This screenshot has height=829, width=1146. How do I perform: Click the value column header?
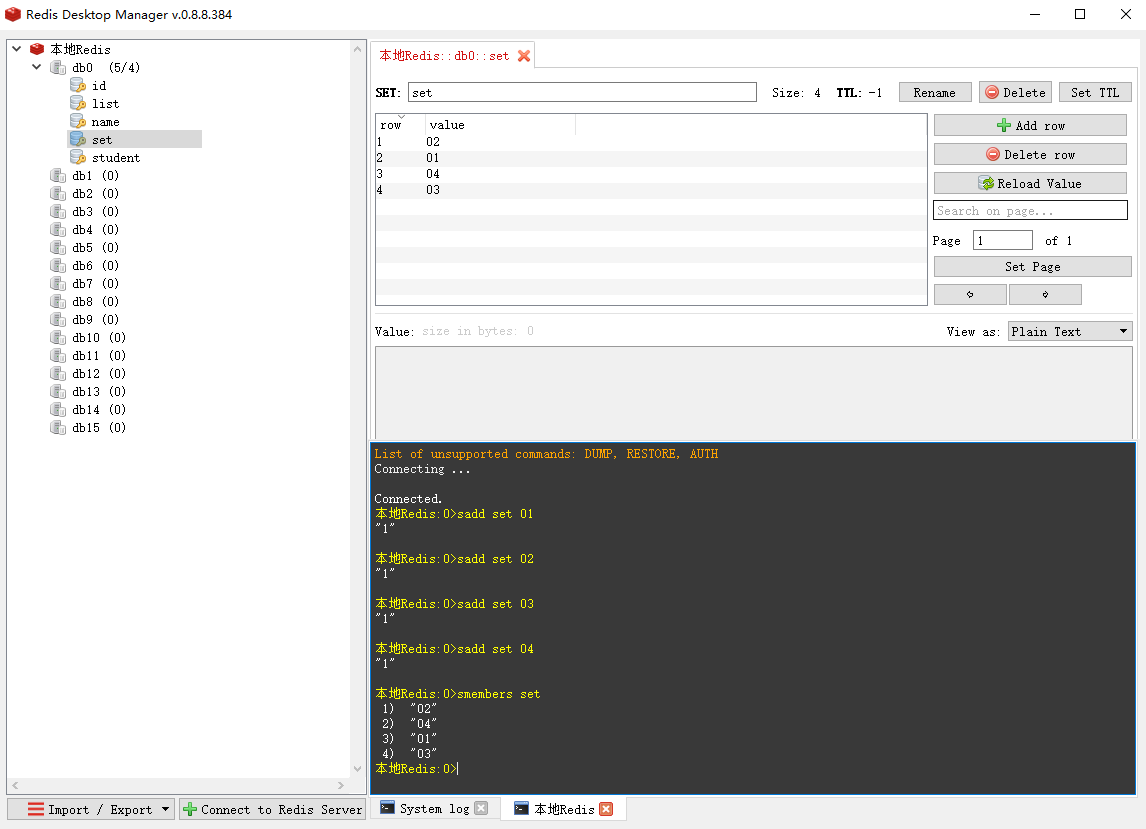(x=501, y=125)
